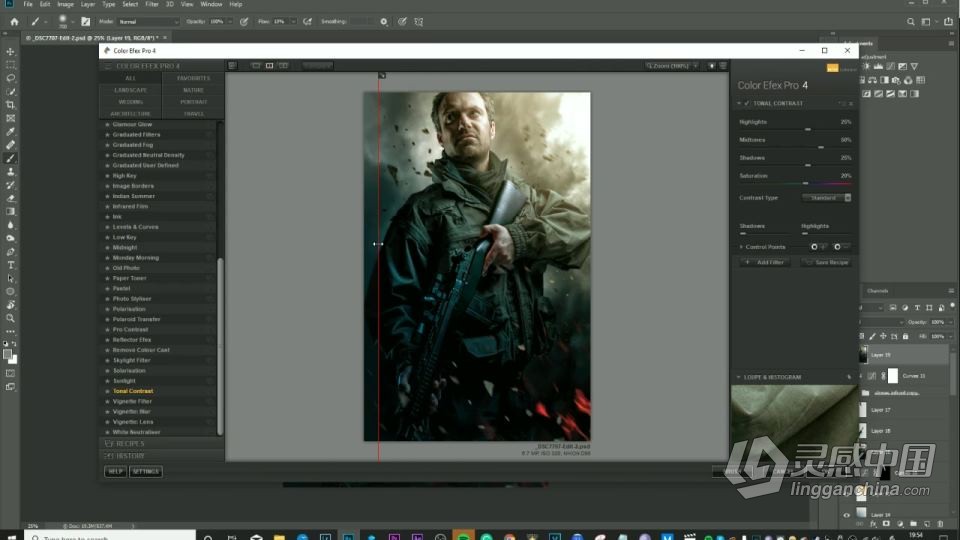Toggle lock all layer icon
960x540 pixels.
click(x=906, y=336)
